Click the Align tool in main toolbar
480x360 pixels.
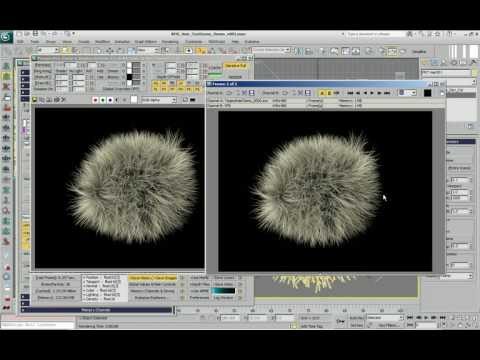pos(309,51)
